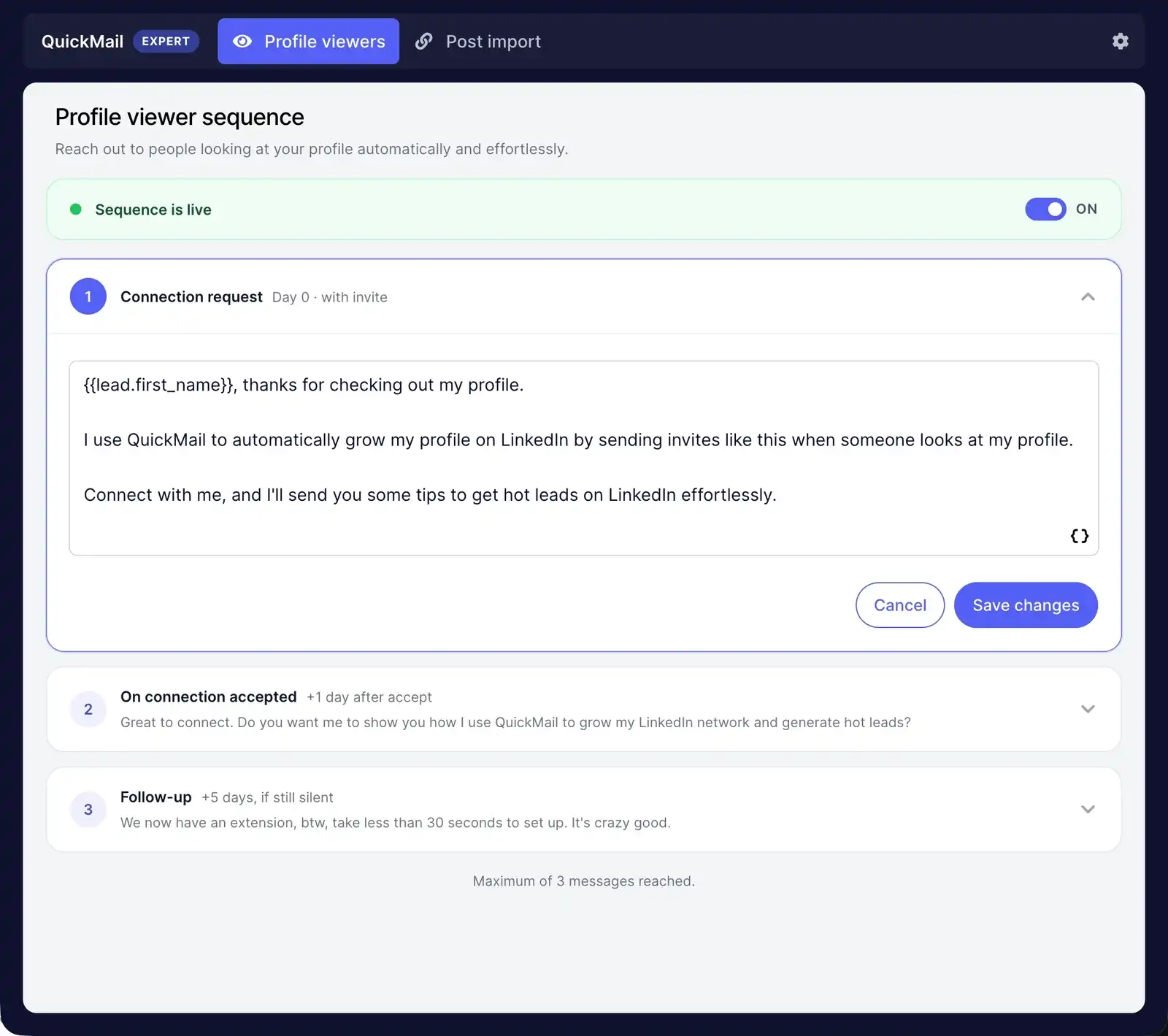
Task: Click the 'We now have an extension' preview
Action: [x=396, y=823]
